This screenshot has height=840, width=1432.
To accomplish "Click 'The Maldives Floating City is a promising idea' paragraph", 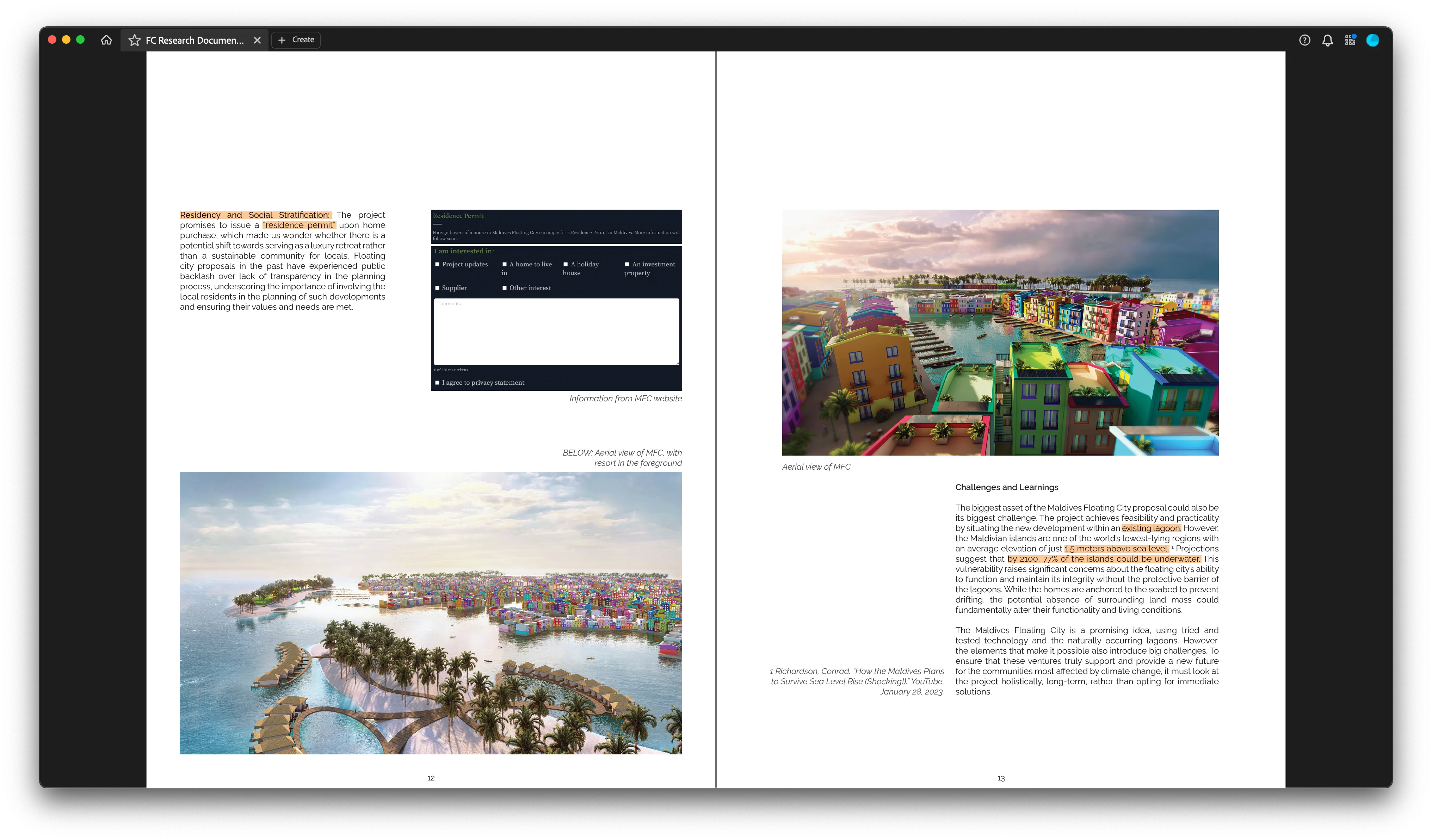I will point(1086,661).
